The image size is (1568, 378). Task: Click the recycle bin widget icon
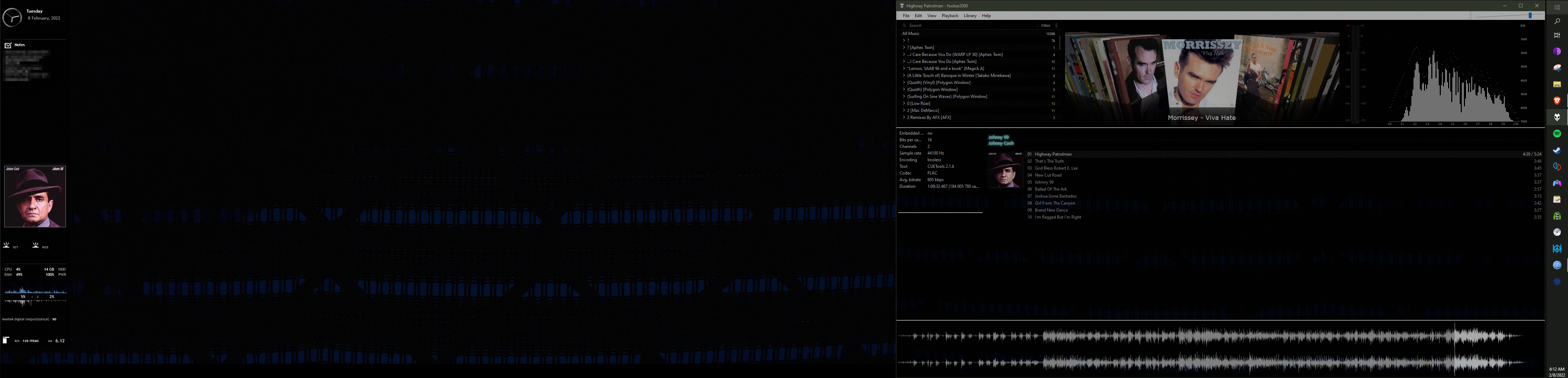(x=6, y=340)
